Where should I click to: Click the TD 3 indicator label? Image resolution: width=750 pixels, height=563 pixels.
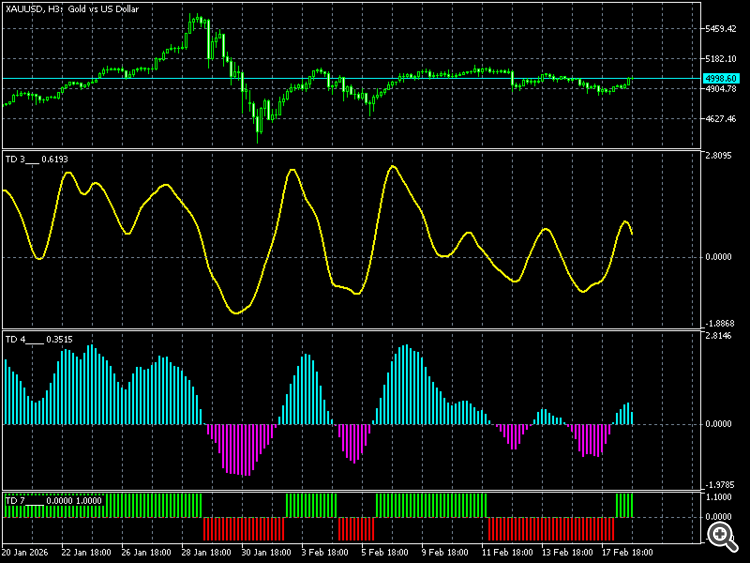click(x=37, y=159)
